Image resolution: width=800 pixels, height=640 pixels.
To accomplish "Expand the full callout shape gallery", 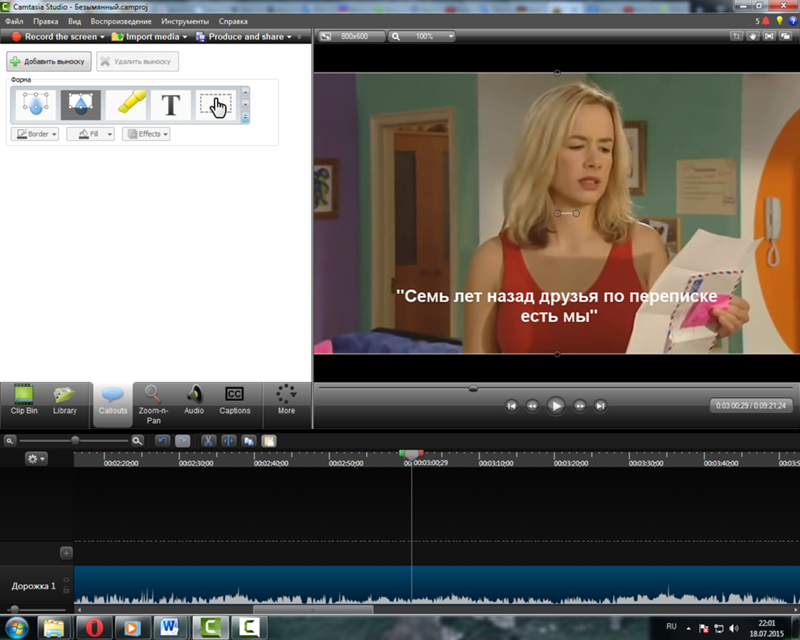I will tap(245, 118).
